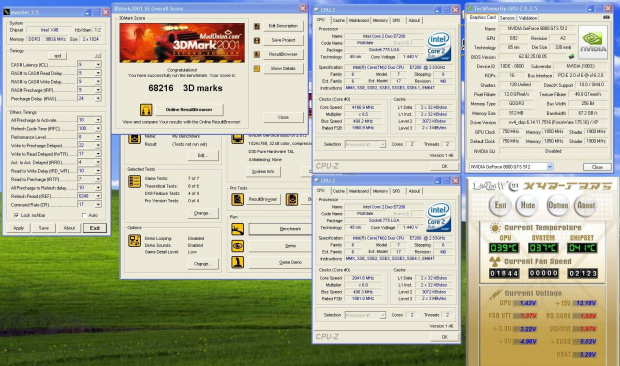620x366 pixels.
Task: Click the Online ResultBrowser icon
Action: pos(146,109)
